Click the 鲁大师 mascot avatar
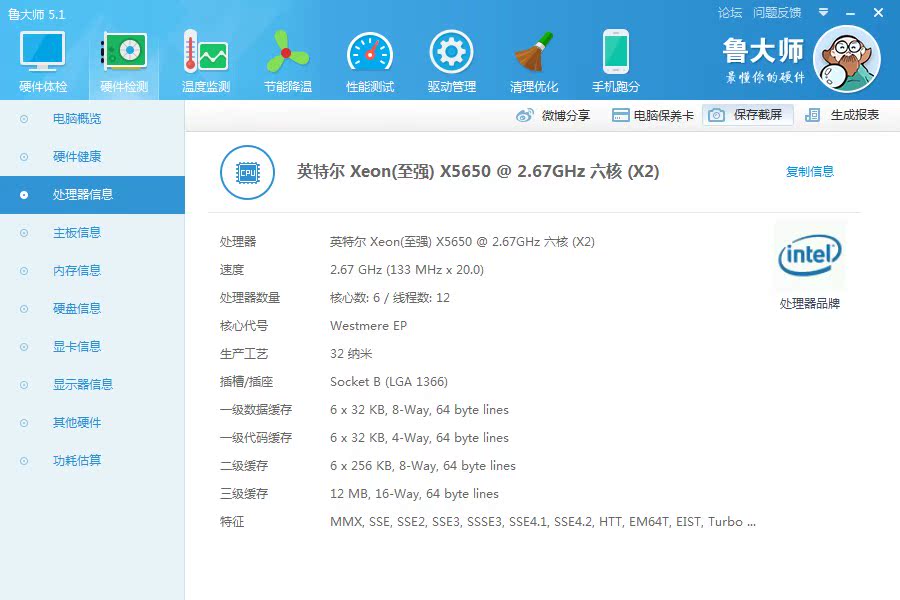This screenshot has height=600, width=900. pyautogui.click(x=847, y=59)
